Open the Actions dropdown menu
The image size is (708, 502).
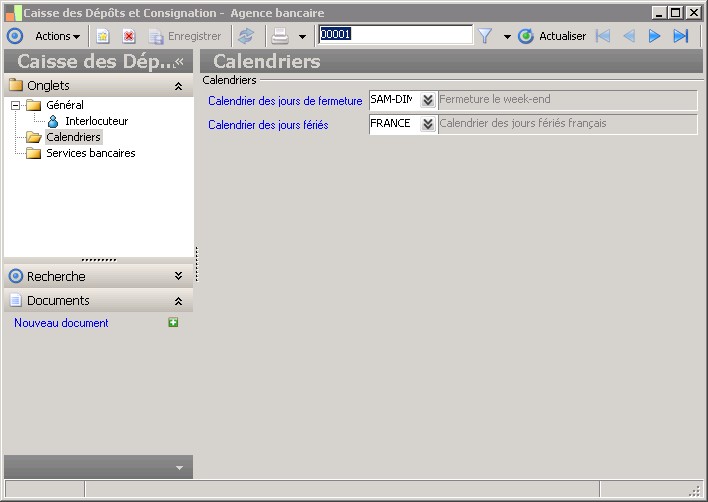pos(57,36)
